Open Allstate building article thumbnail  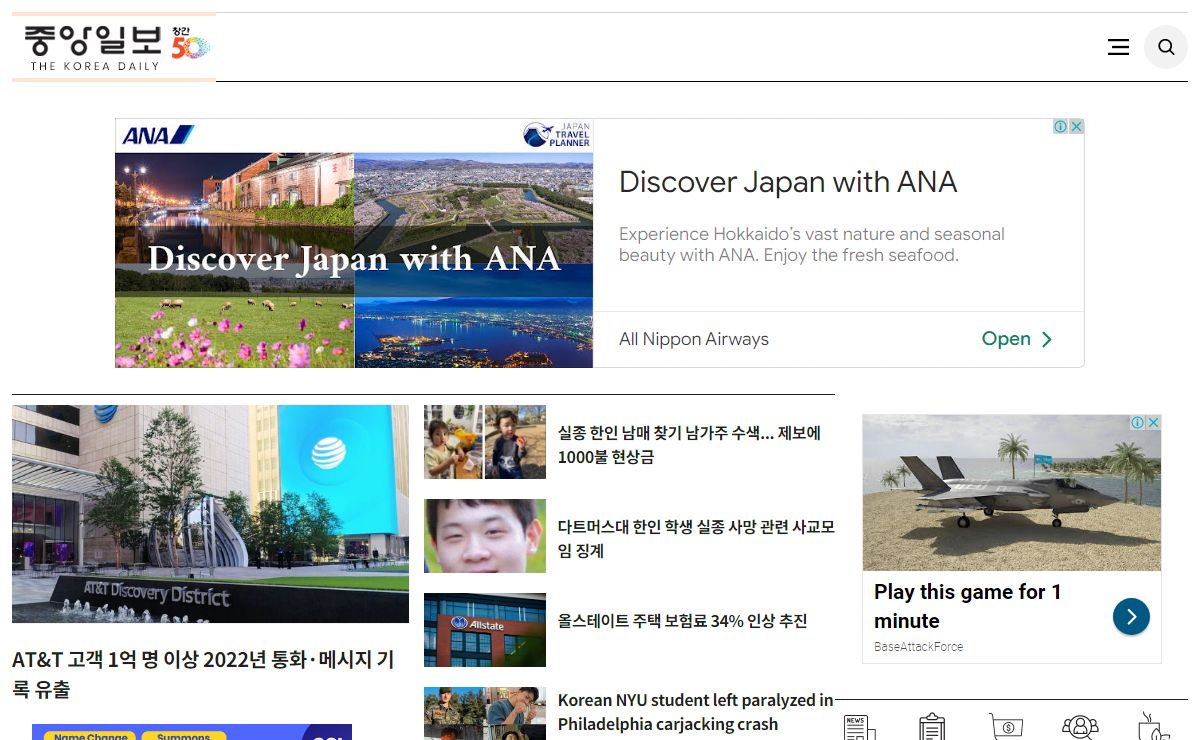(485, 630)
